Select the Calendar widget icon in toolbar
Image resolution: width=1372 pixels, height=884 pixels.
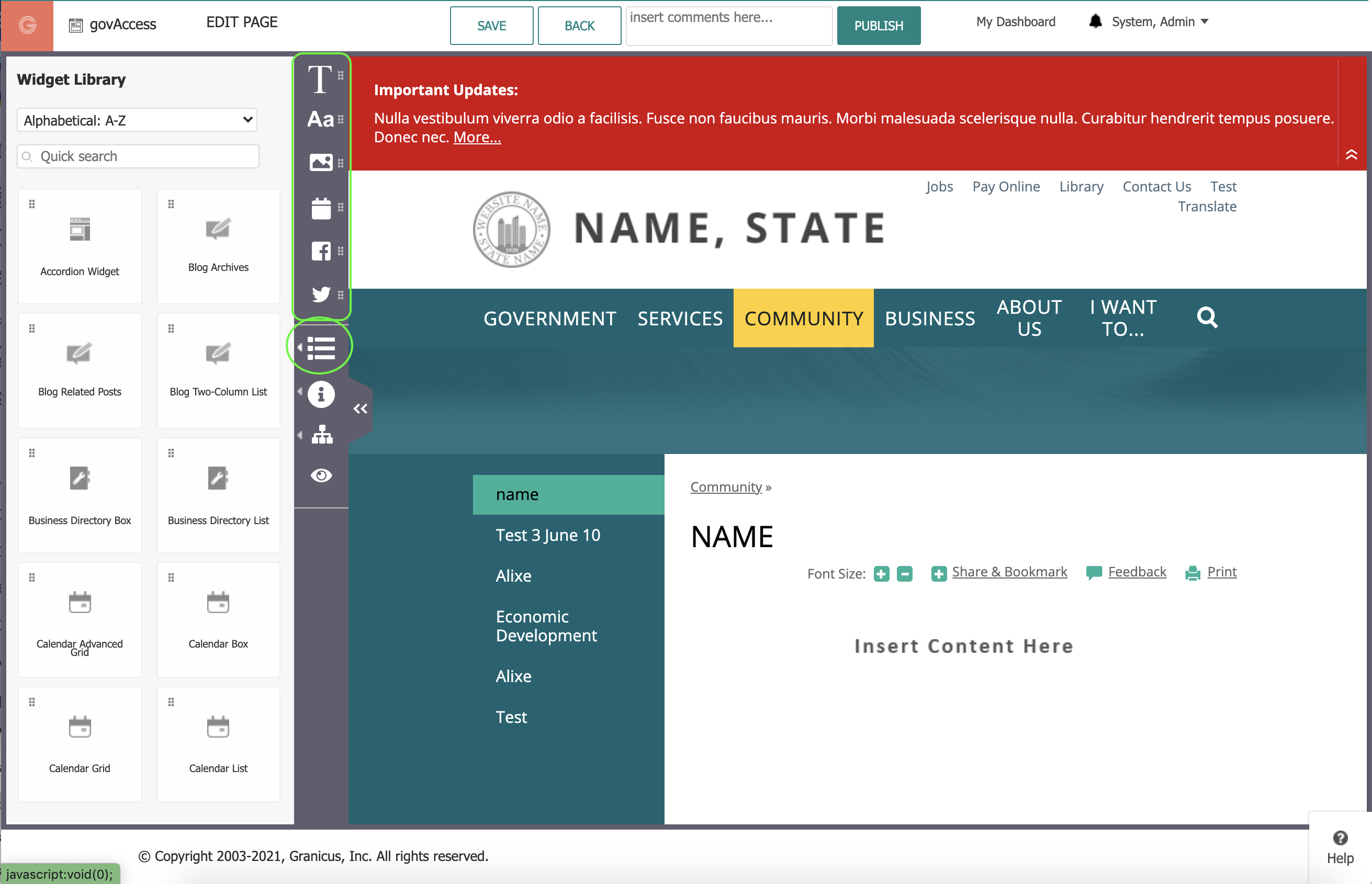click(x=321, y=208)
